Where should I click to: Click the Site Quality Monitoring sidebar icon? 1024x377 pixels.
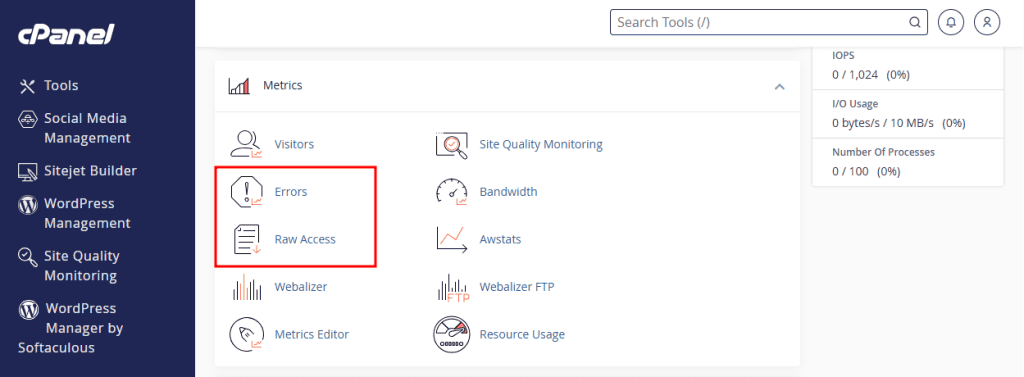click(x=27, y=257)
